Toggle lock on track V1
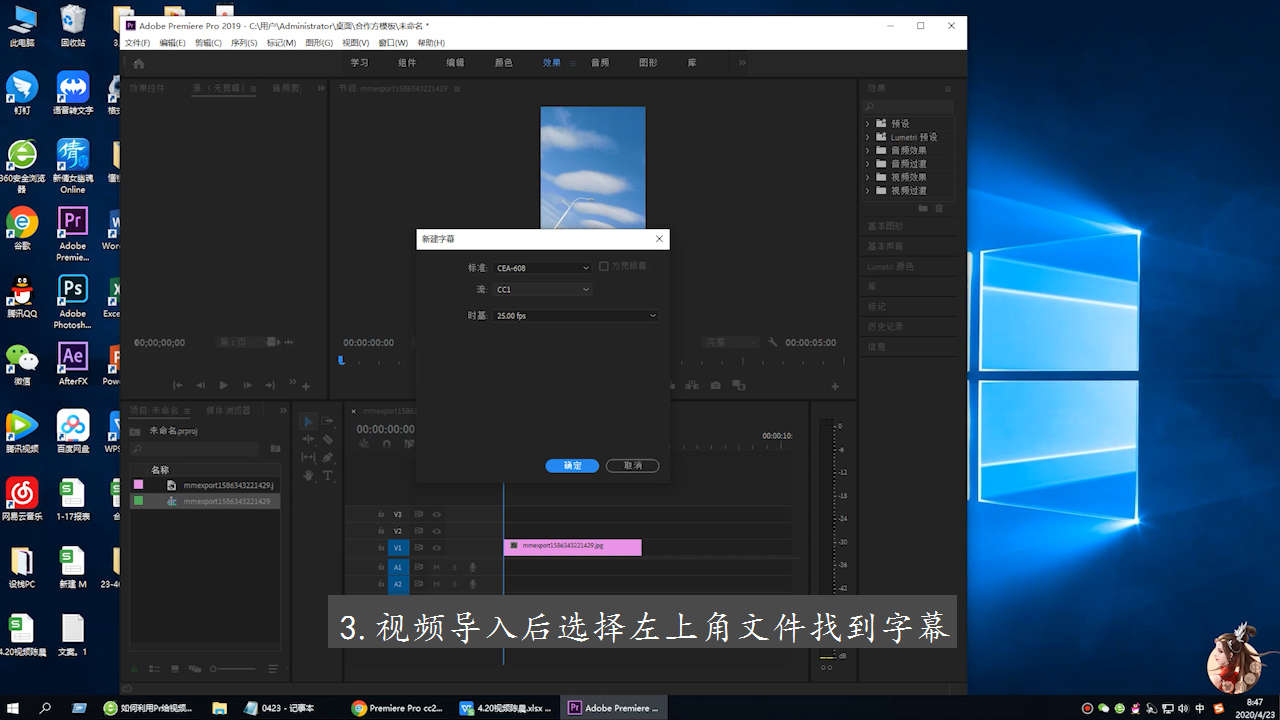The width and height of the screenshot is (1280, 720). (x=381, y=548)
